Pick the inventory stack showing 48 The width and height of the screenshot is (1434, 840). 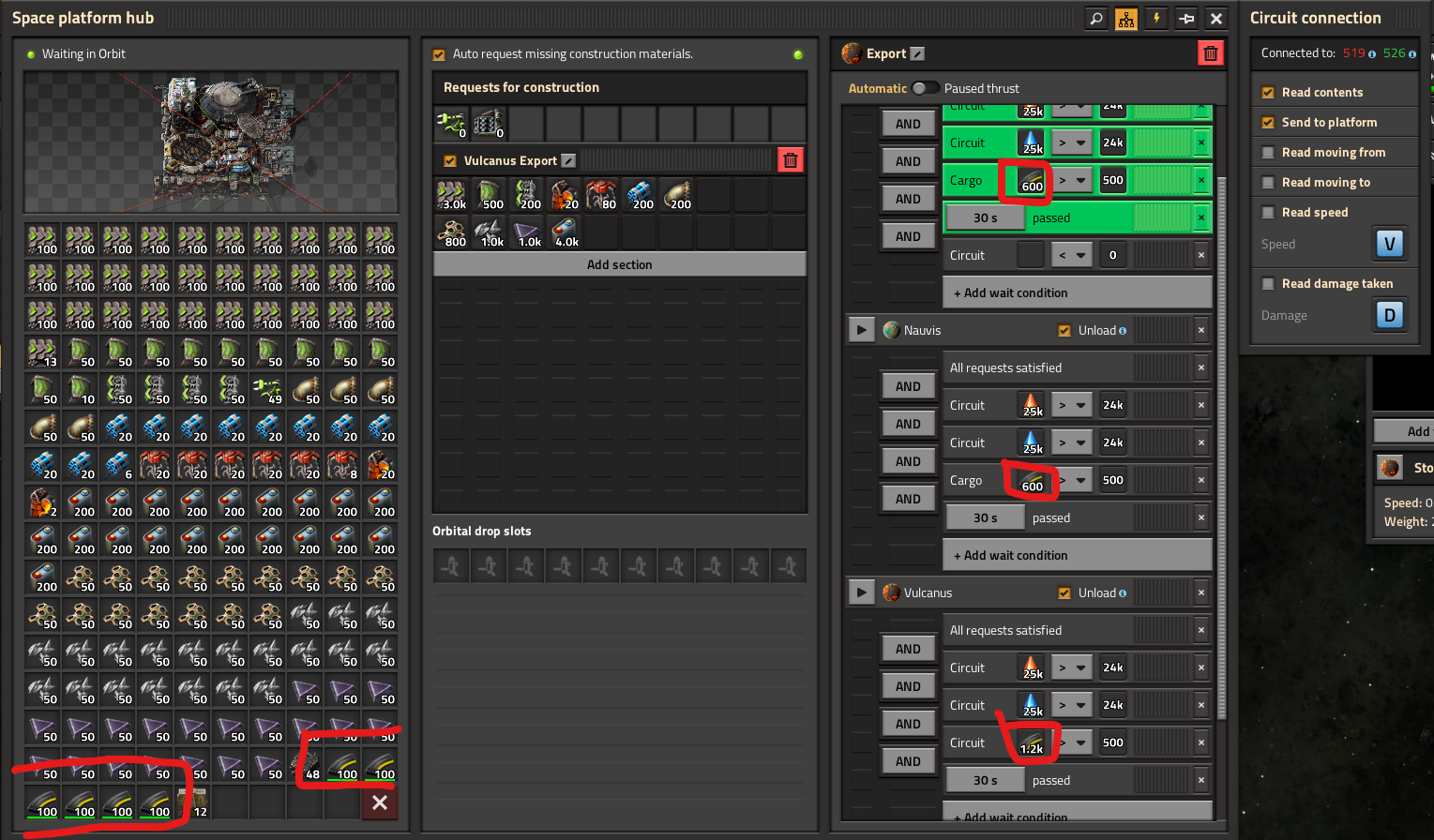(x=305, y=765)
